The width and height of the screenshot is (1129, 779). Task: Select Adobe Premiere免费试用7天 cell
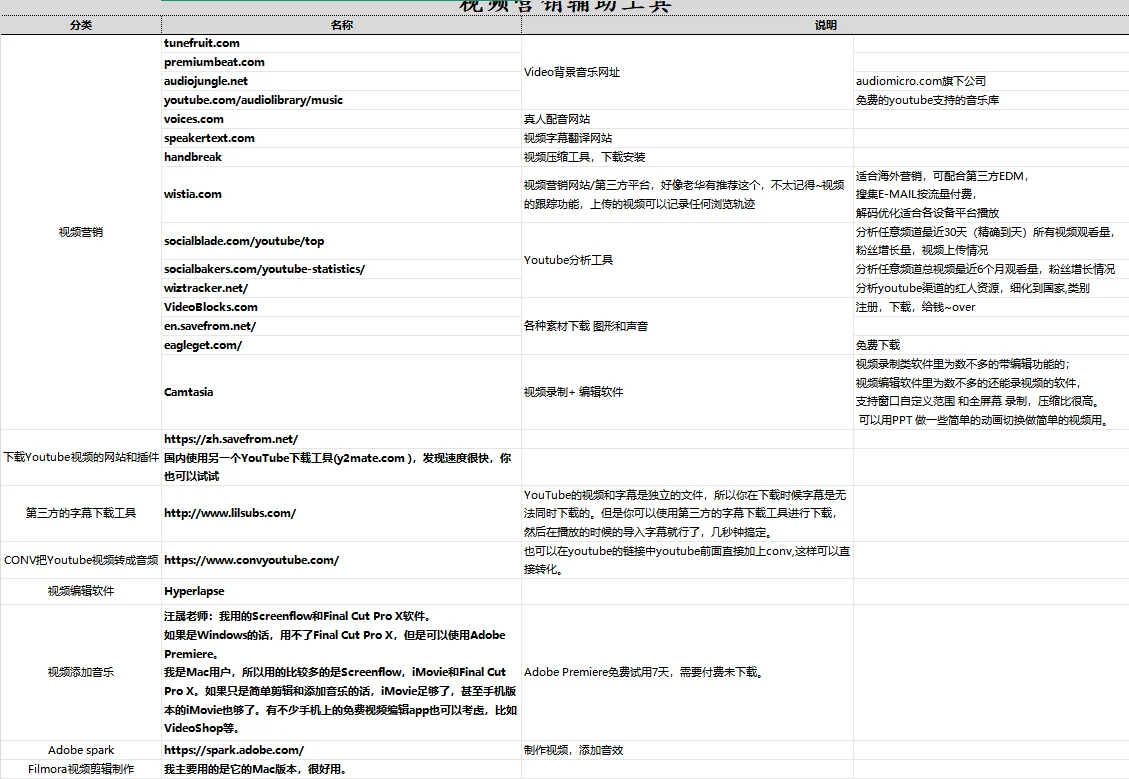tap(687, 672)
